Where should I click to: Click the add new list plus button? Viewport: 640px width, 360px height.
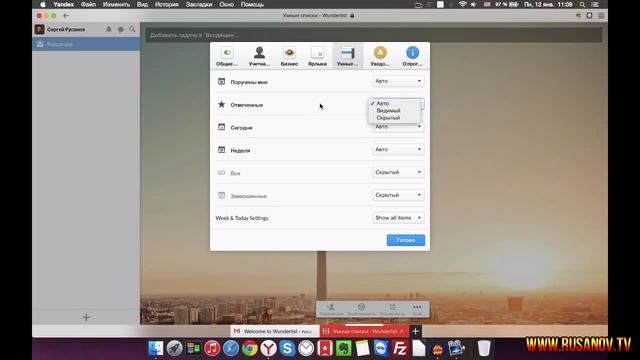(86, 317)
